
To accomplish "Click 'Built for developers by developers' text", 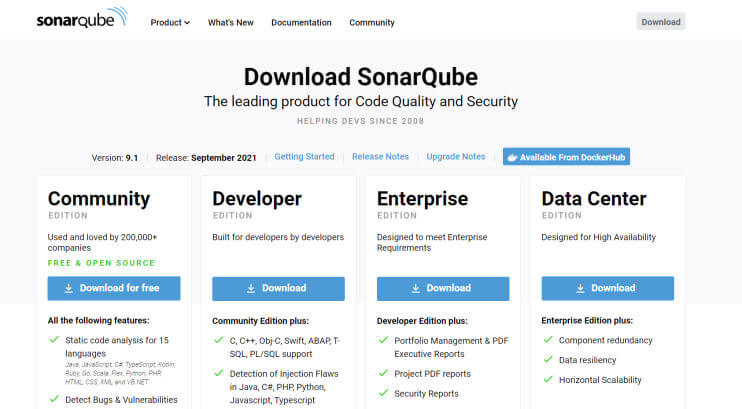I will (278, 237).
